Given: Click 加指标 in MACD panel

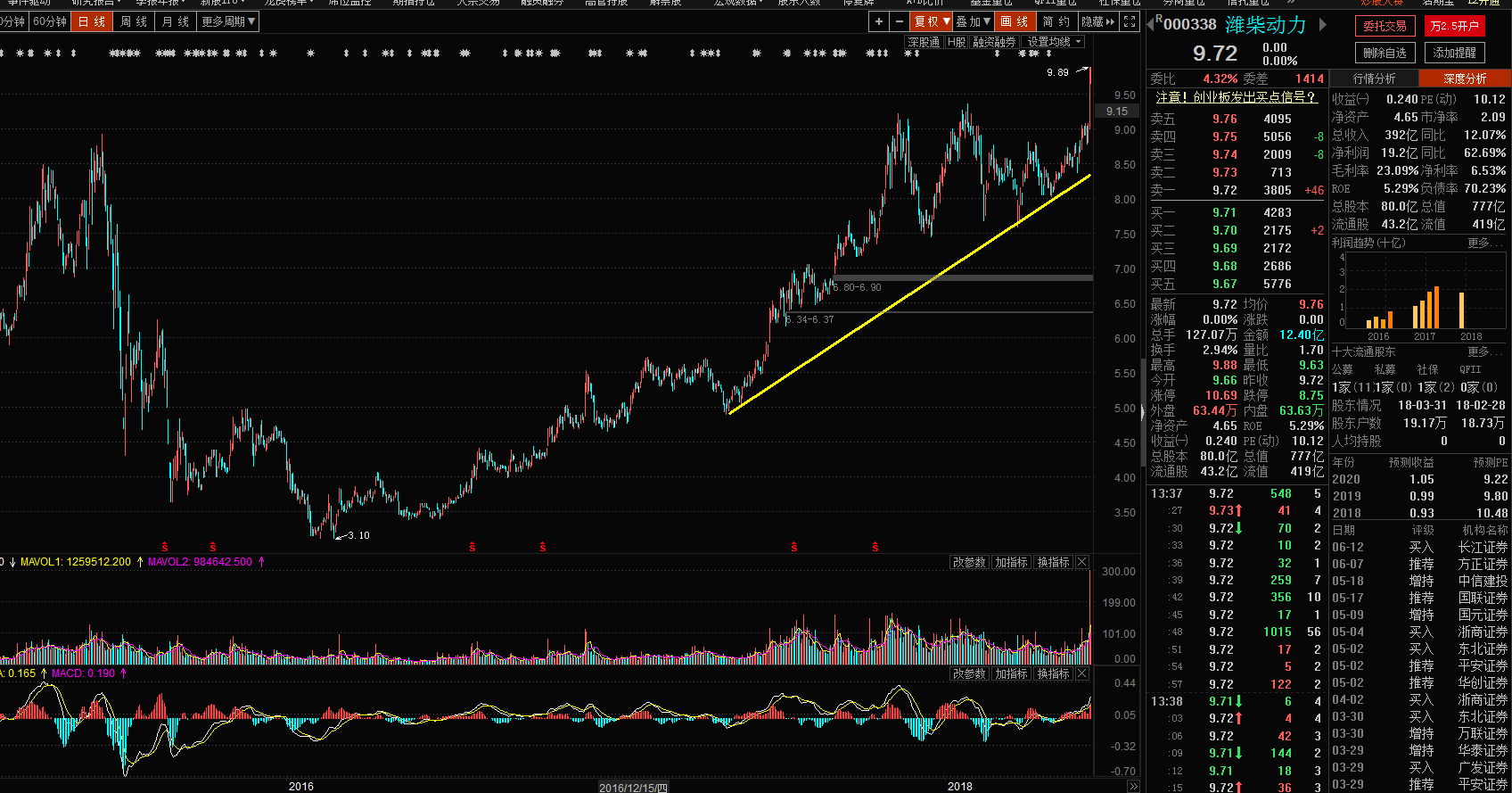Looking at the screenshot, I should pyautogui.click(x=1012, y=673).
